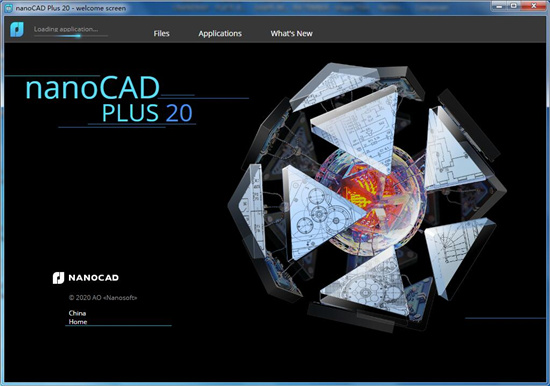Close the nanoCAD welcome screen
The width and height of the screenshot is (550, 386).
point(534,6)
